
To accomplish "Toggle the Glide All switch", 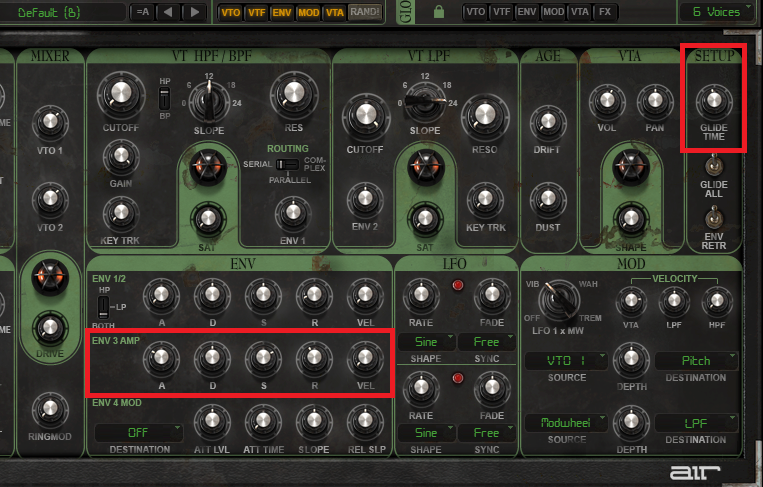I will [x=713, y=166].
